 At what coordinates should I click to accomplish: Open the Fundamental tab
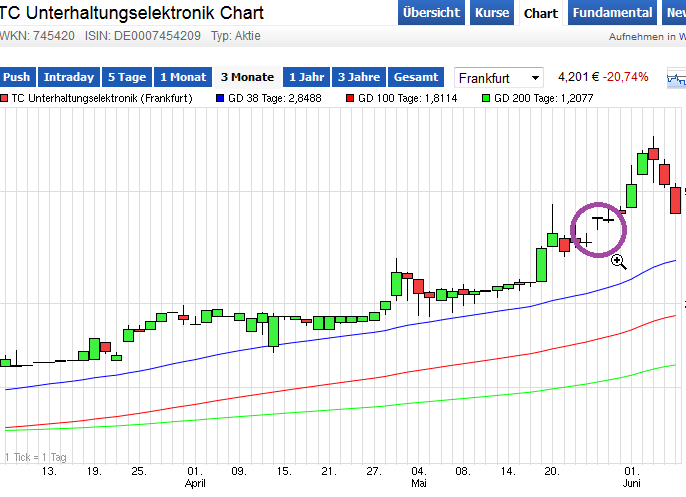(x=612, y=13)
